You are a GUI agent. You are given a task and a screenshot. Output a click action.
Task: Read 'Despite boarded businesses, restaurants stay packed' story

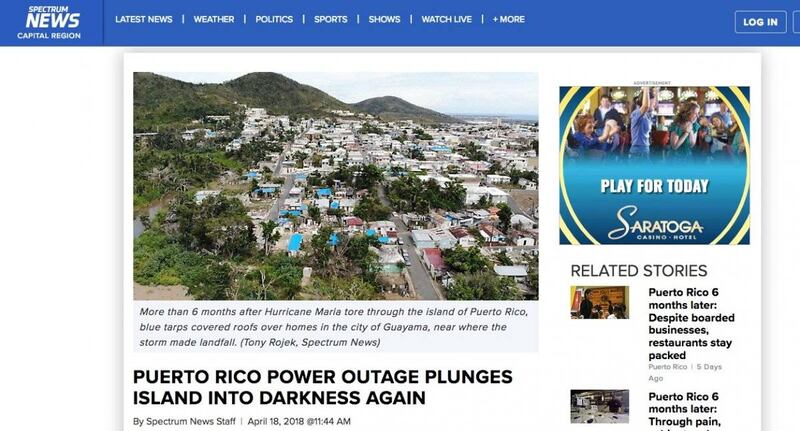(691, 324)
